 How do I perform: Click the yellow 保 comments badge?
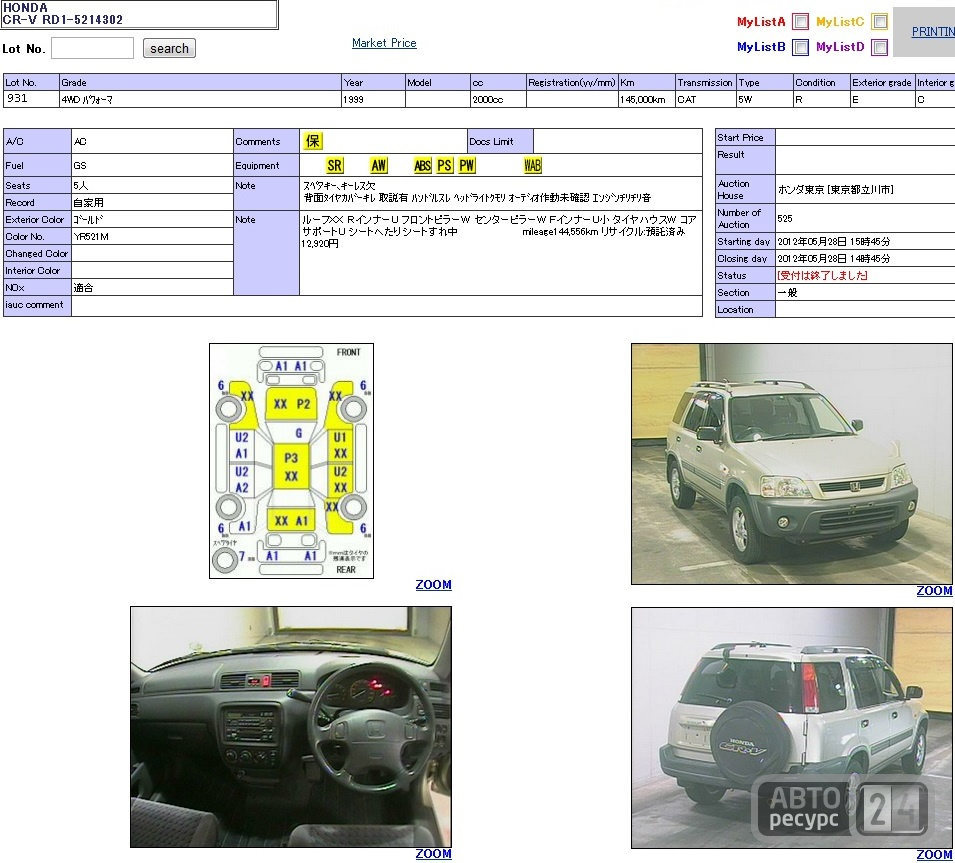(312, 141)
